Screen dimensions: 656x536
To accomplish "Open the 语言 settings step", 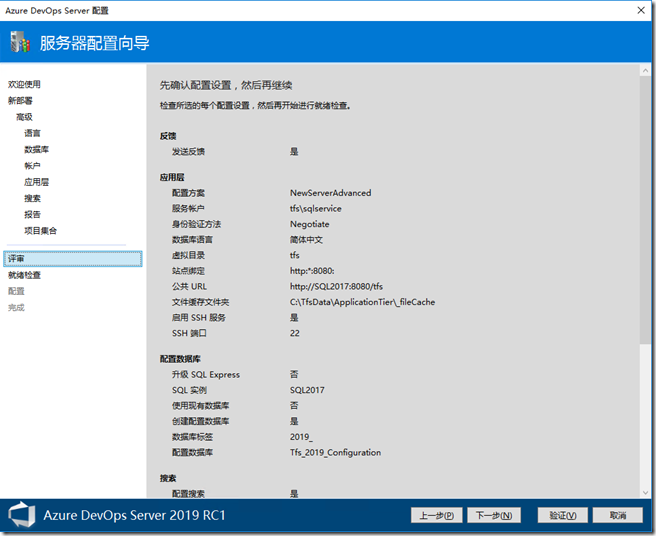I will 32,133.
